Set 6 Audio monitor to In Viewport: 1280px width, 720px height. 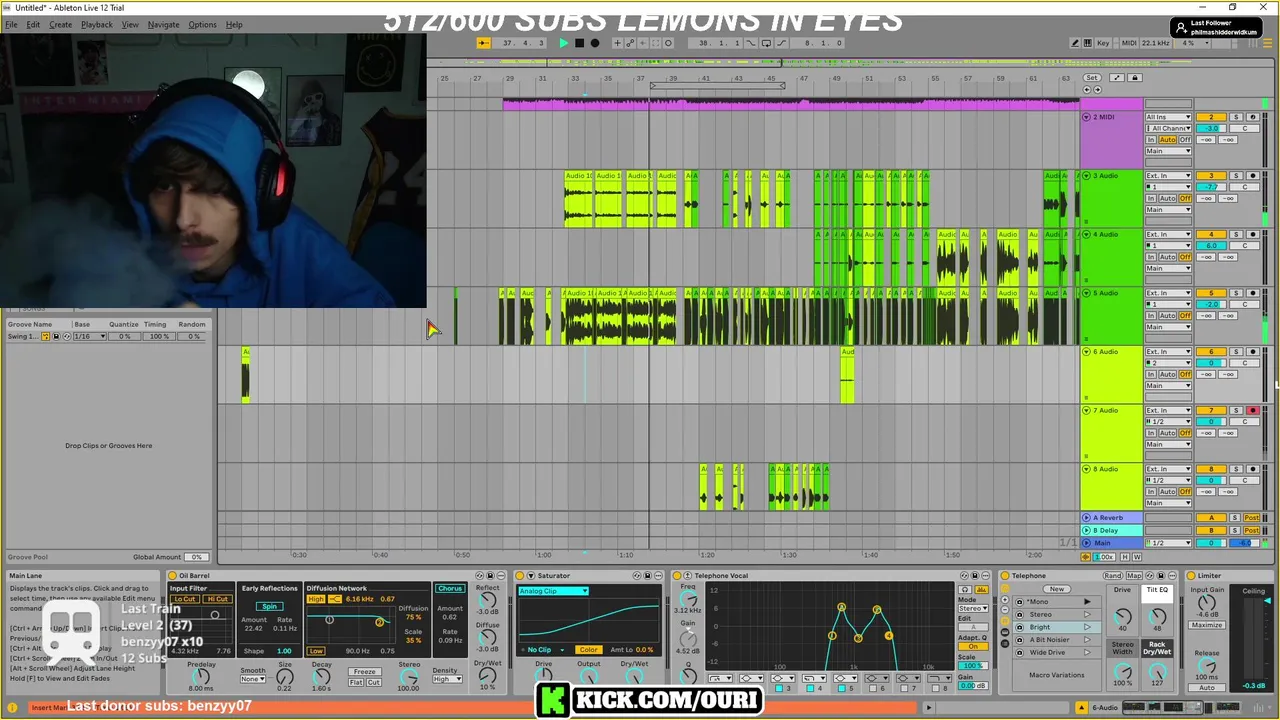click(1151, 374)
